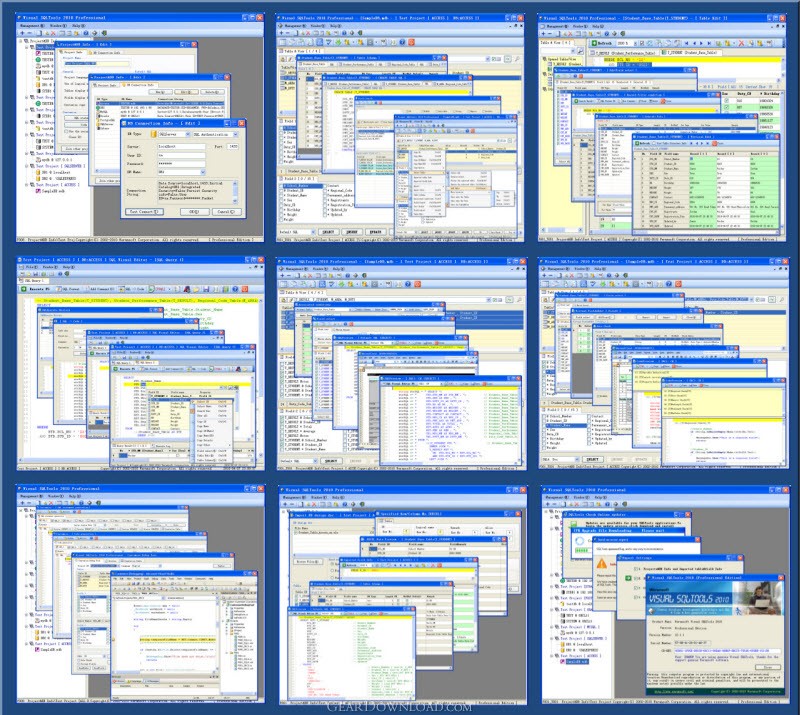Click plus toolbar icon in bottom-right screenshot

(x=548, y=504)
